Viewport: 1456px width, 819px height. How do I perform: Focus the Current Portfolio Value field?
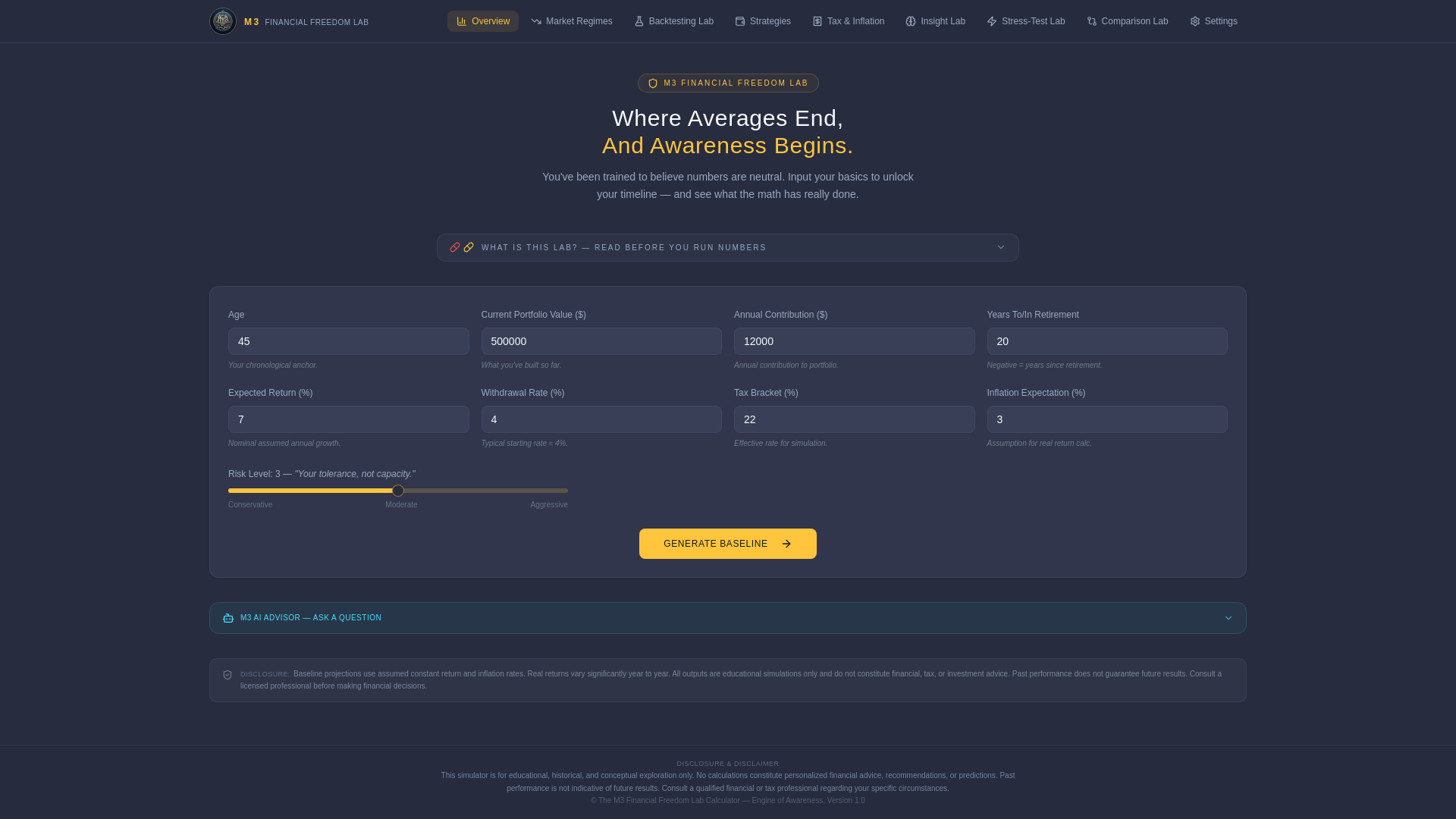(601, 341)
